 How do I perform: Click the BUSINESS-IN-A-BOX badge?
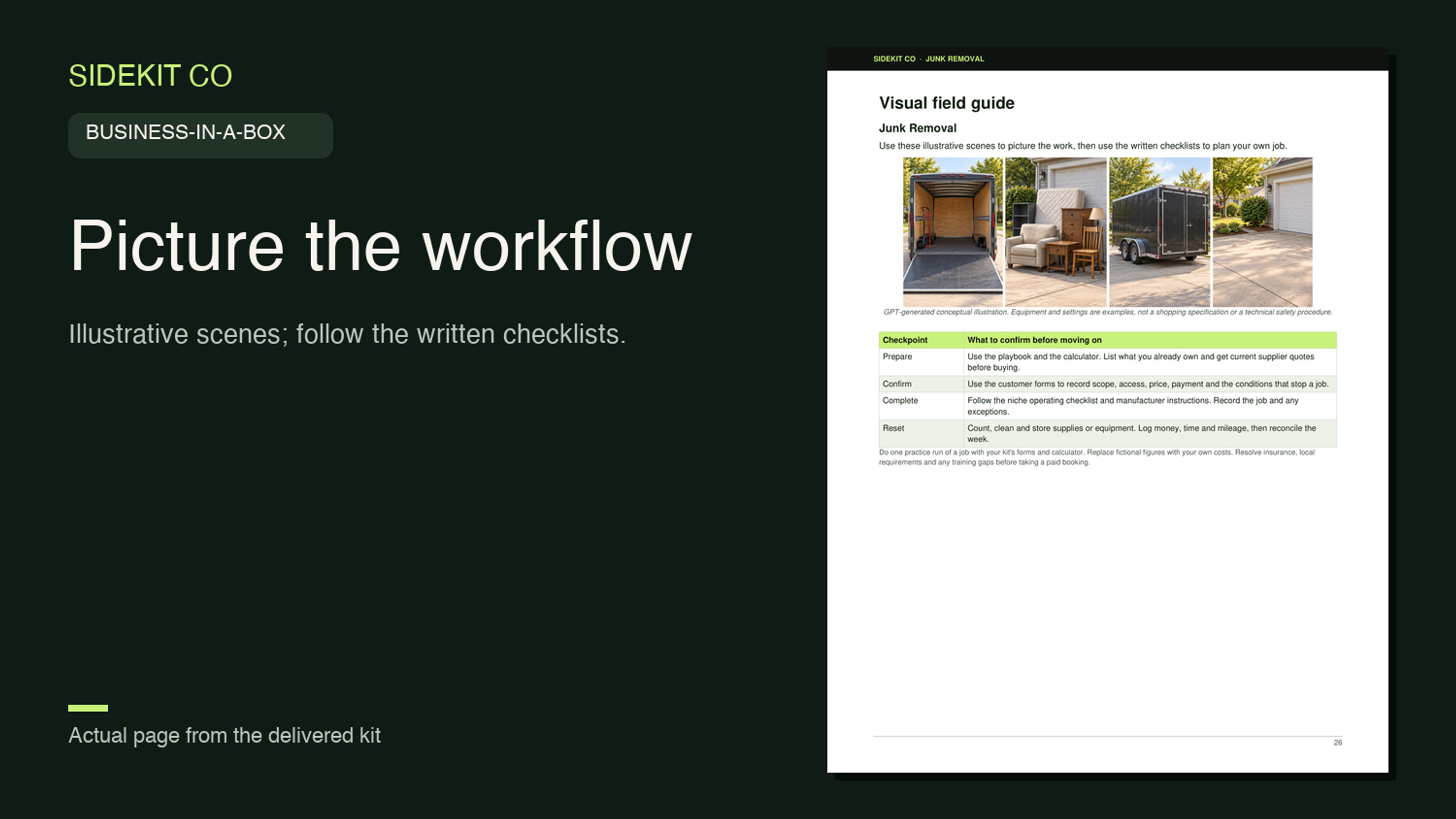[x=200, y=135]
